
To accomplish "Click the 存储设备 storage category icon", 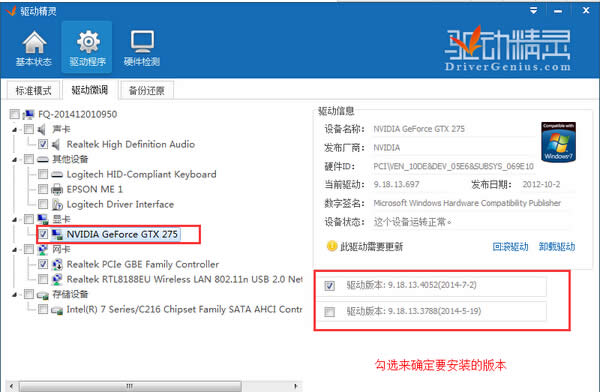I will click(42, 294).
